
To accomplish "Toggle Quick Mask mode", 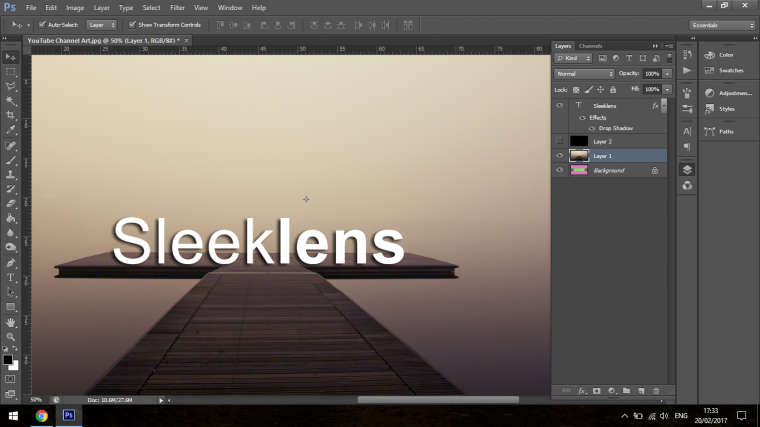I will (x=10, y=379).
